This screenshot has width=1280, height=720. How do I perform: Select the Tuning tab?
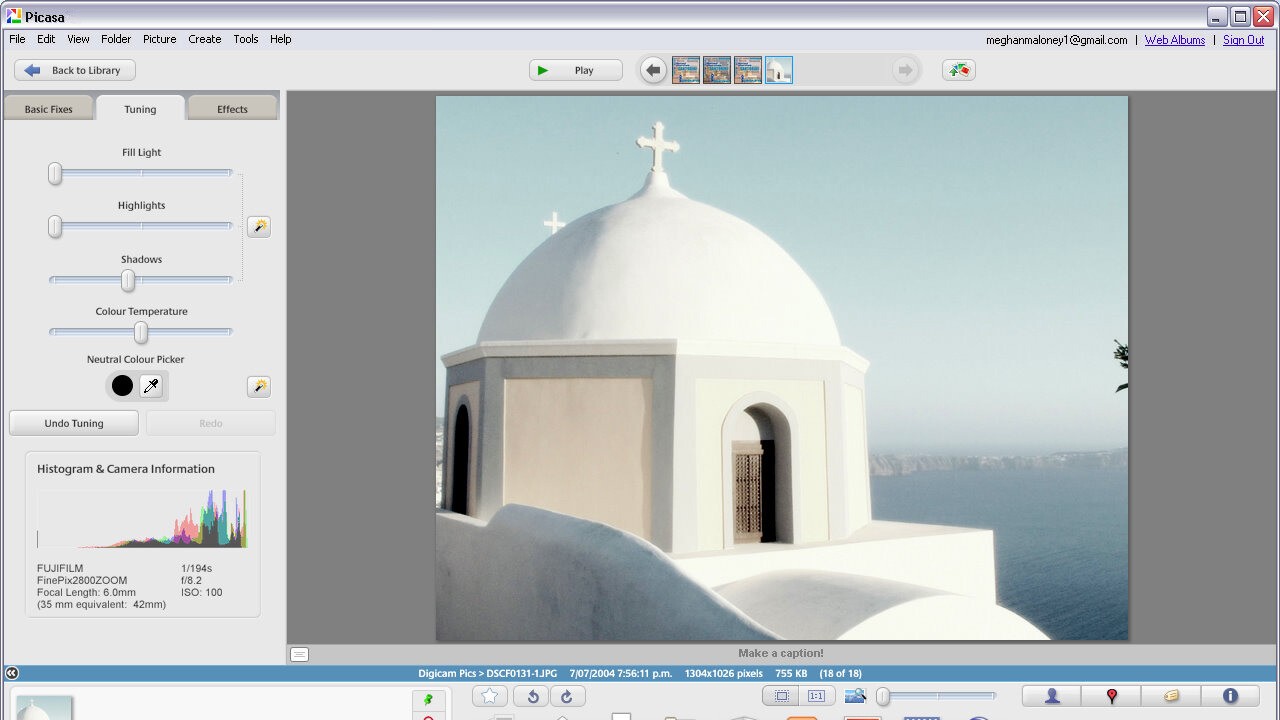click(140, 109)
